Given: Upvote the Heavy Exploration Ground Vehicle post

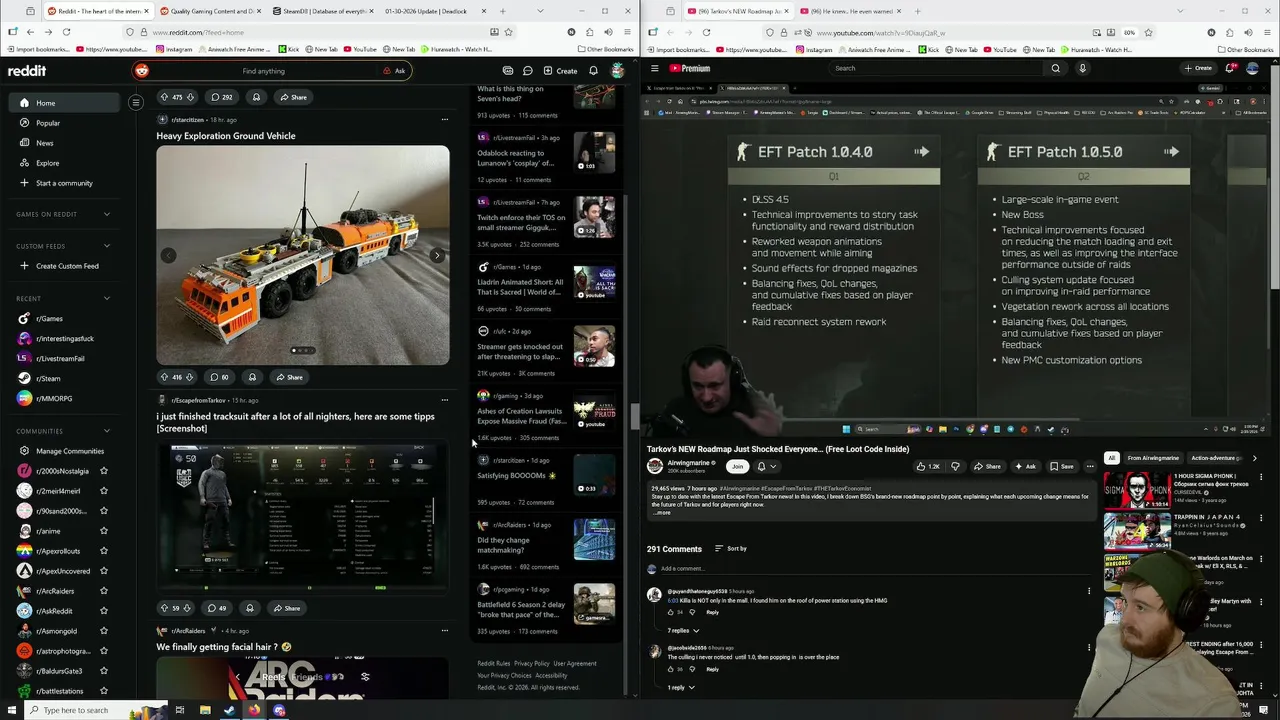Looking at the screenshot, I should coord(164,377).
